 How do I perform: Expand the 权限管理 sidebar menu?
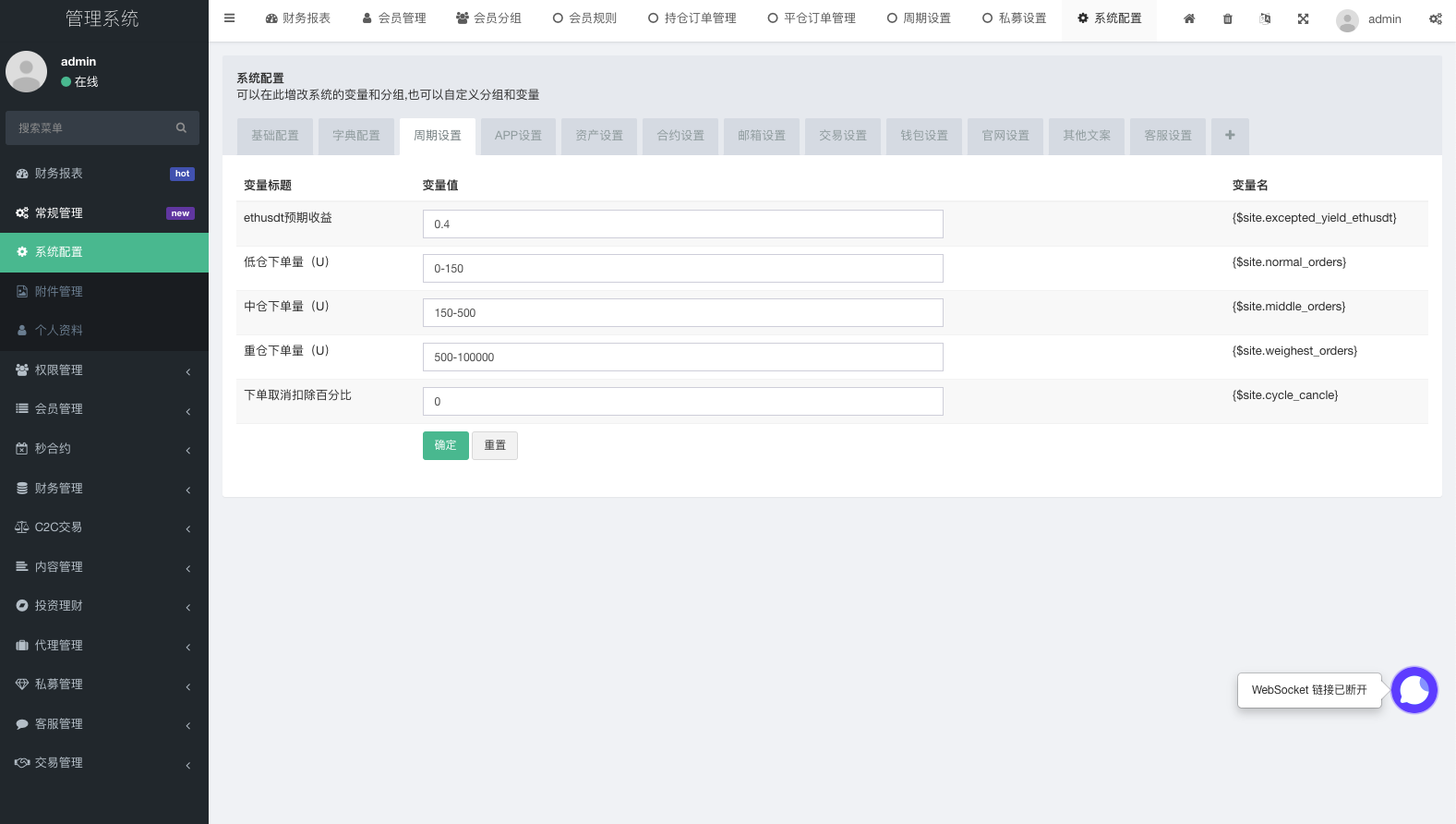(x=103, y=370)
